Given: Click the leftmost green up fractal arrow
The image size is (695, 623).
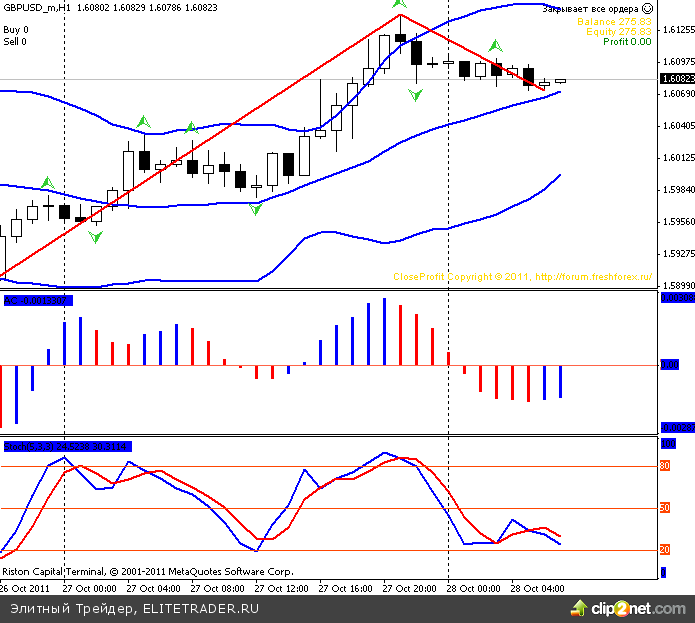Looking at the screenshot, I should pyautogui.click(x=47, y=182).
